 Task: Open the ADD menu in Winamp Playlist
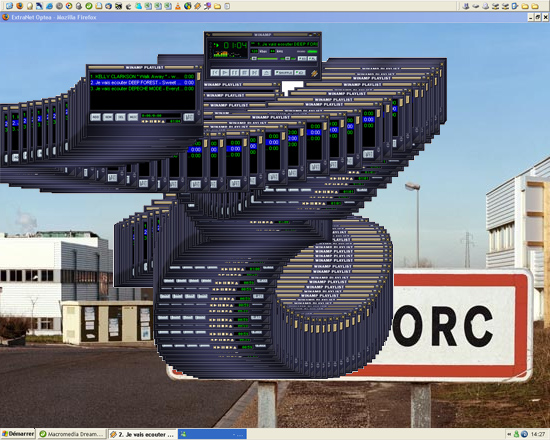(x=95, y=117)
